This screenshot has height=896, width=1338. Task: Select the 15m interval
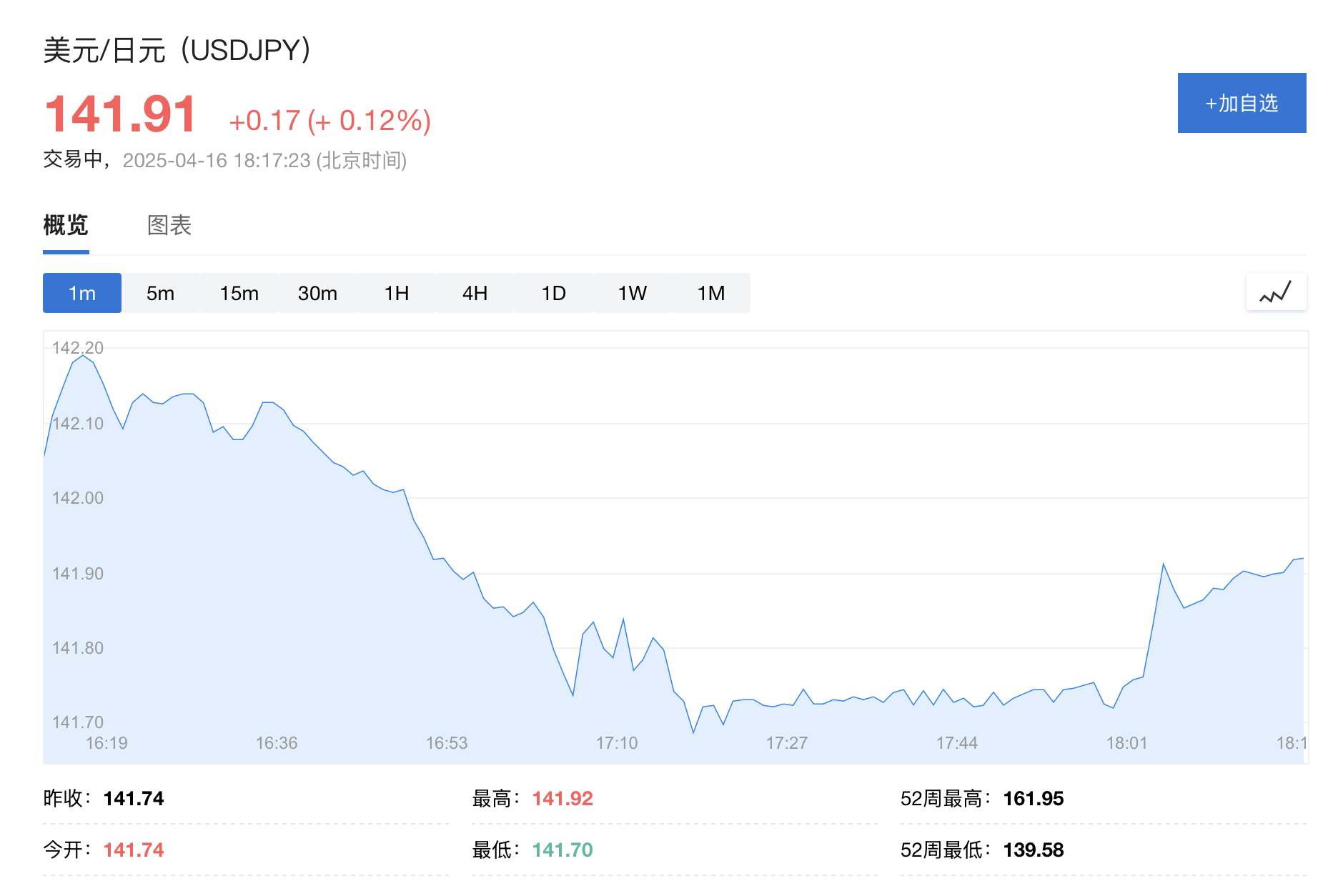pyautogui.click(x=239, y=293)
